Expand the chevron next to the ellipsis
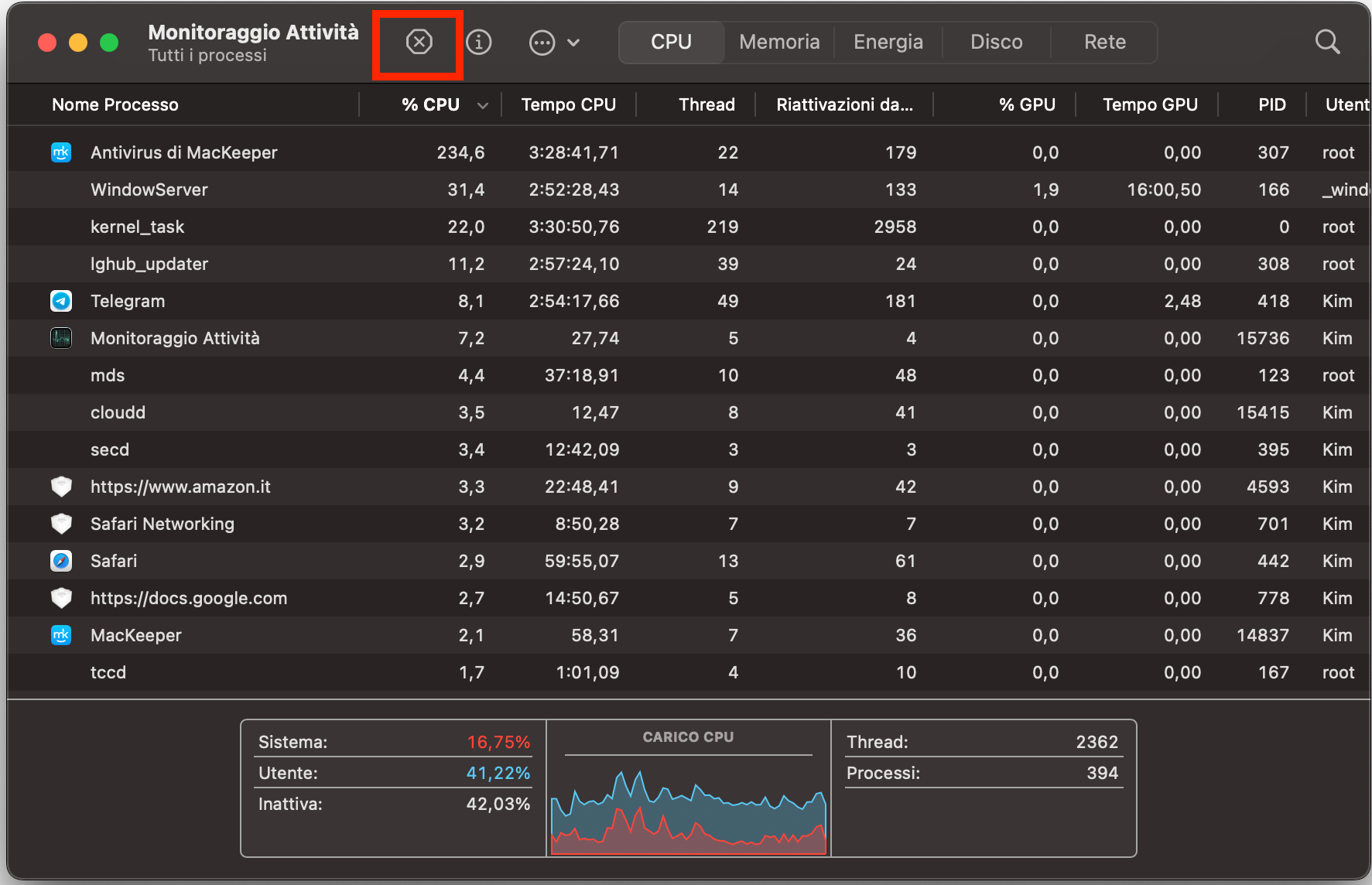Viewport: 1372px width, 885px height. click(x=573, y=43)
